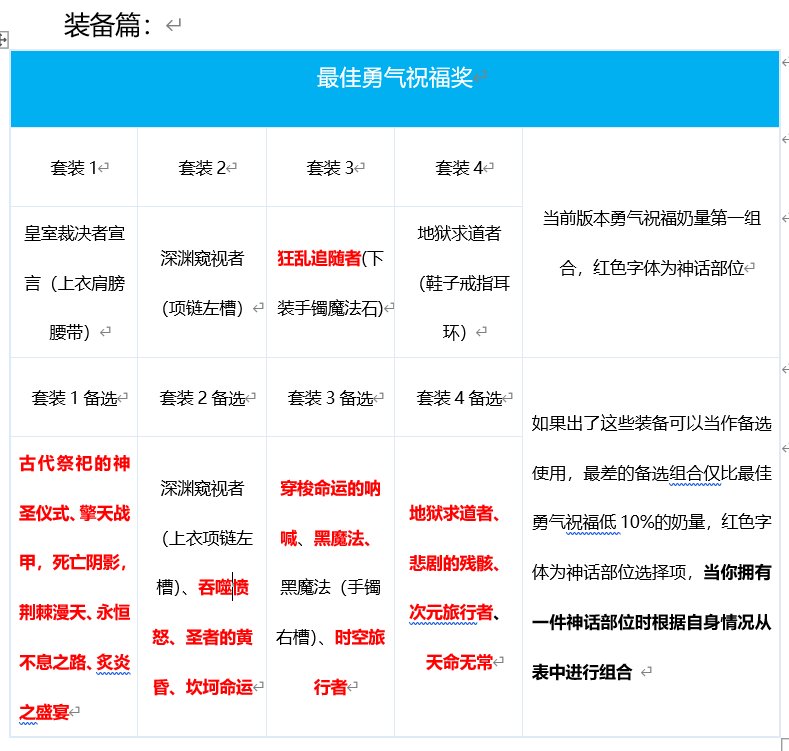Screen dimensions: 789x751
Task: Click the 套装 3 header cell
Action: [x=330, y=168]
